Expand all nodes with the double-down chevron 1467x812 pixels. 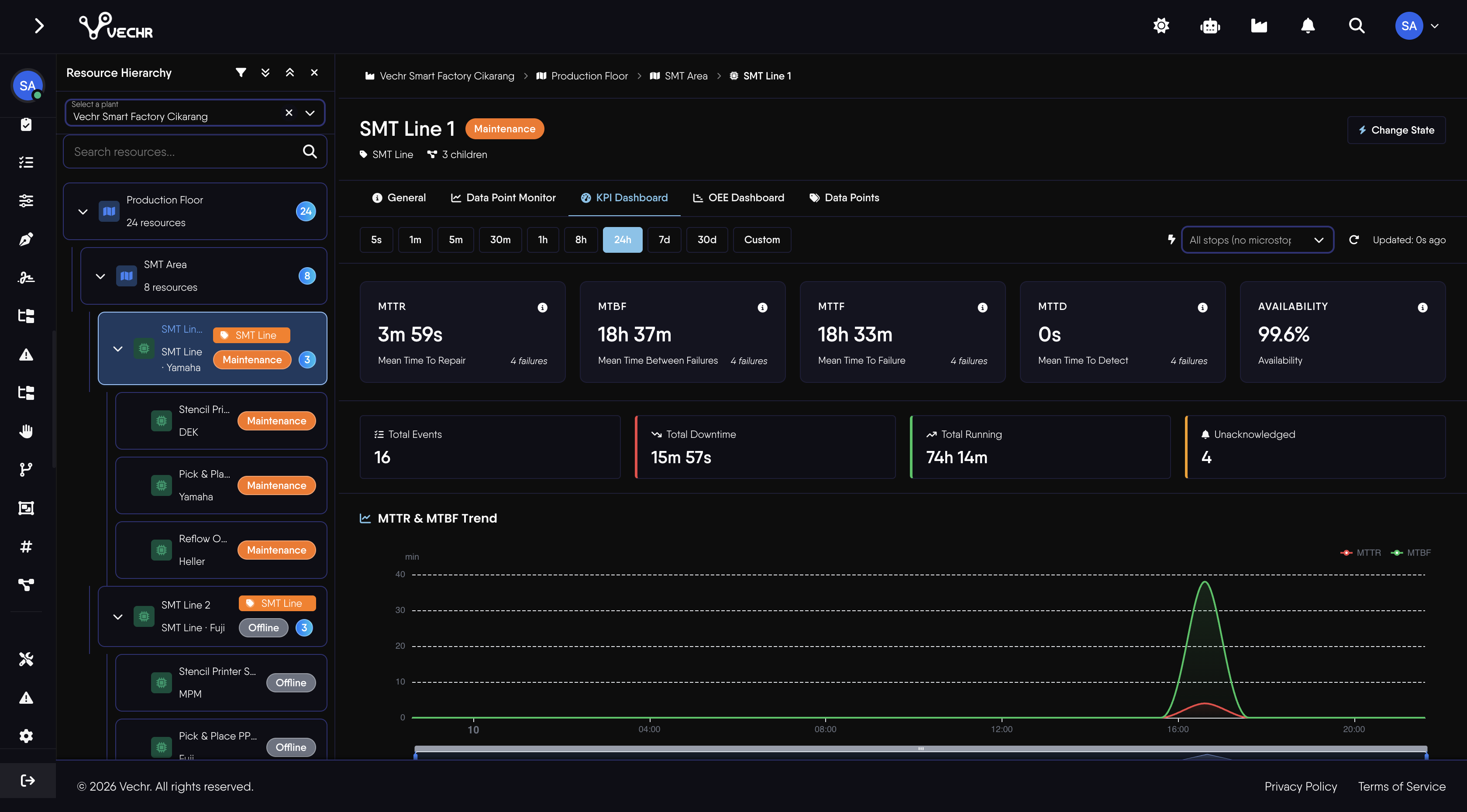[x=265, y=72]
